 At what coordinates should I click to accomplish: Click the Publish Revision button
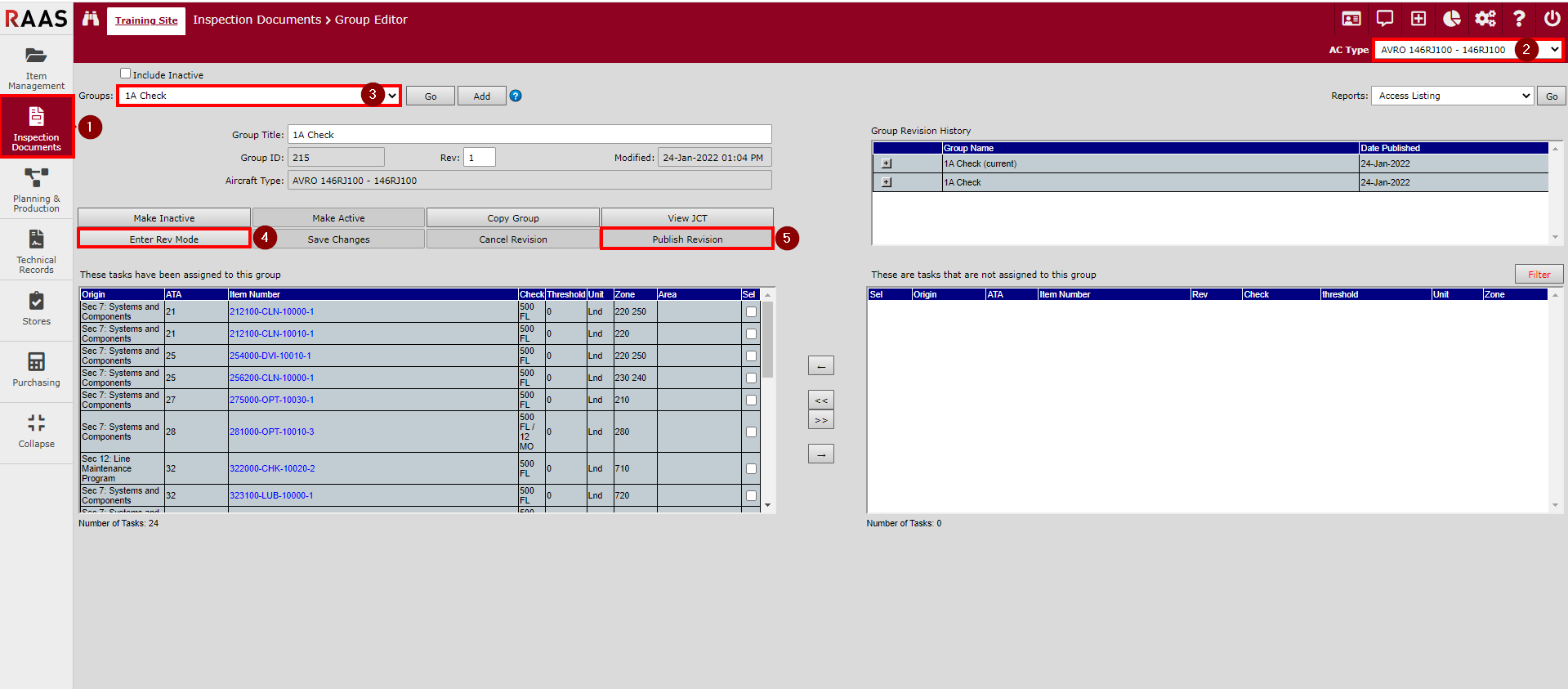click(x=687, y=239)
